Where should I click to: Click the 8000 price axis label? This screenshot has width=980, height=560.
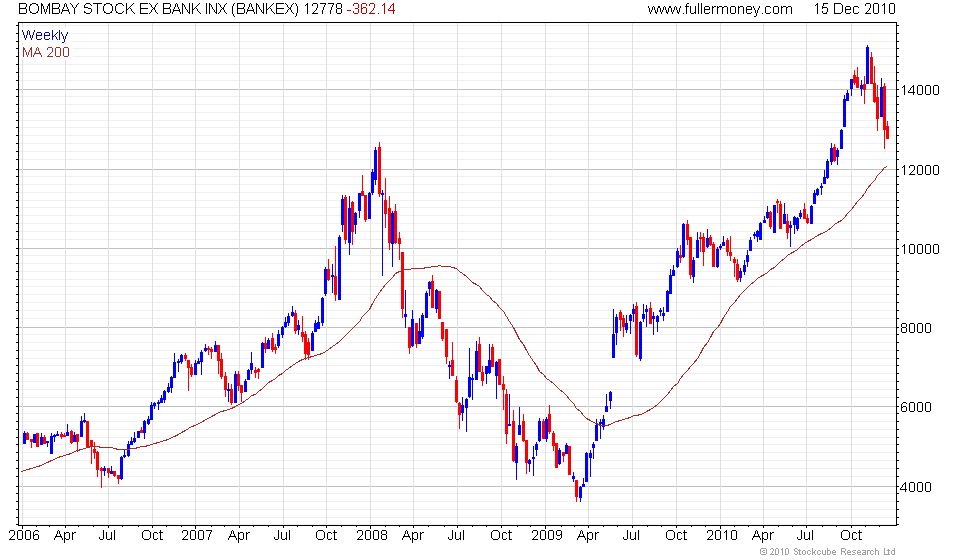(916, 328)
